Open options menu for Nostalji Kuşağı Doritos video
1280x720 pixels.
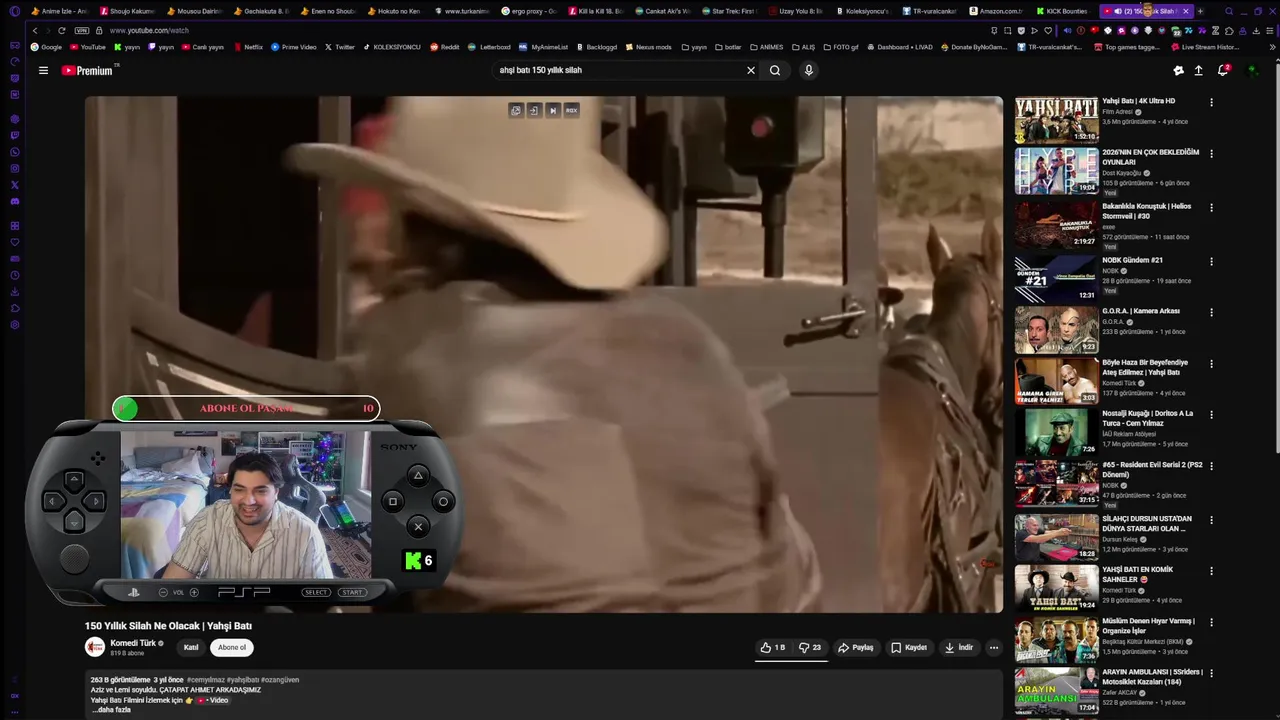coord(1211,415)
